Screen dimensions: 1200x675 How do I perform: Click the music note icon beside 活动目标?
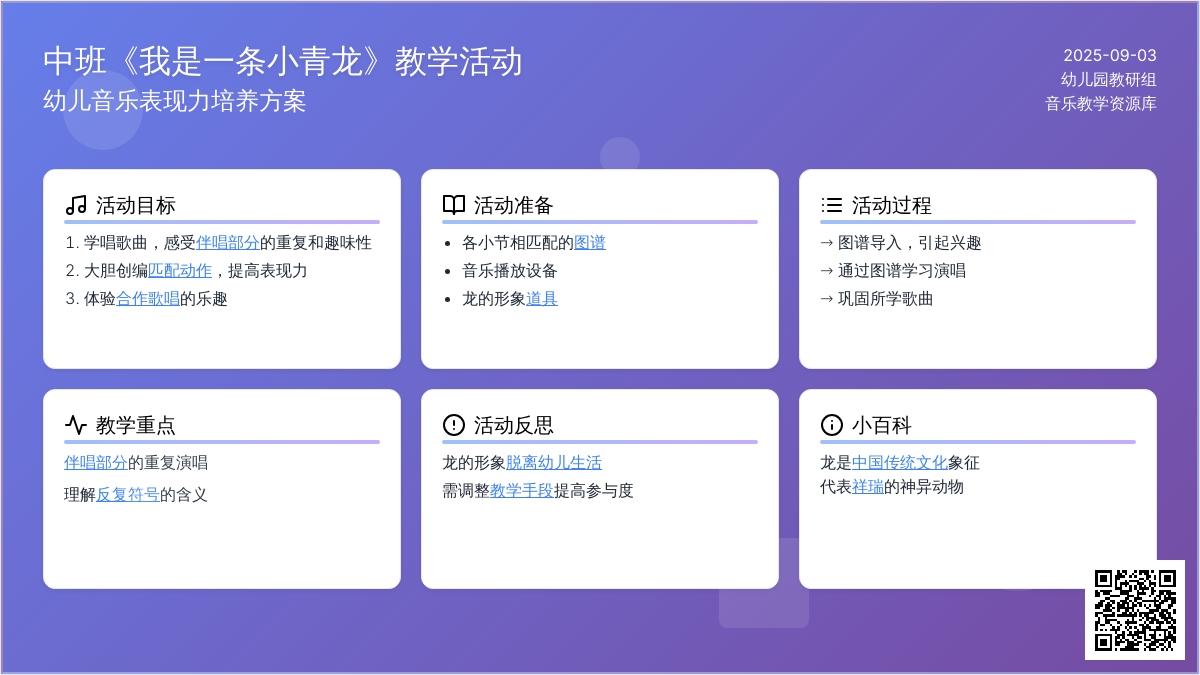(76, 205)
